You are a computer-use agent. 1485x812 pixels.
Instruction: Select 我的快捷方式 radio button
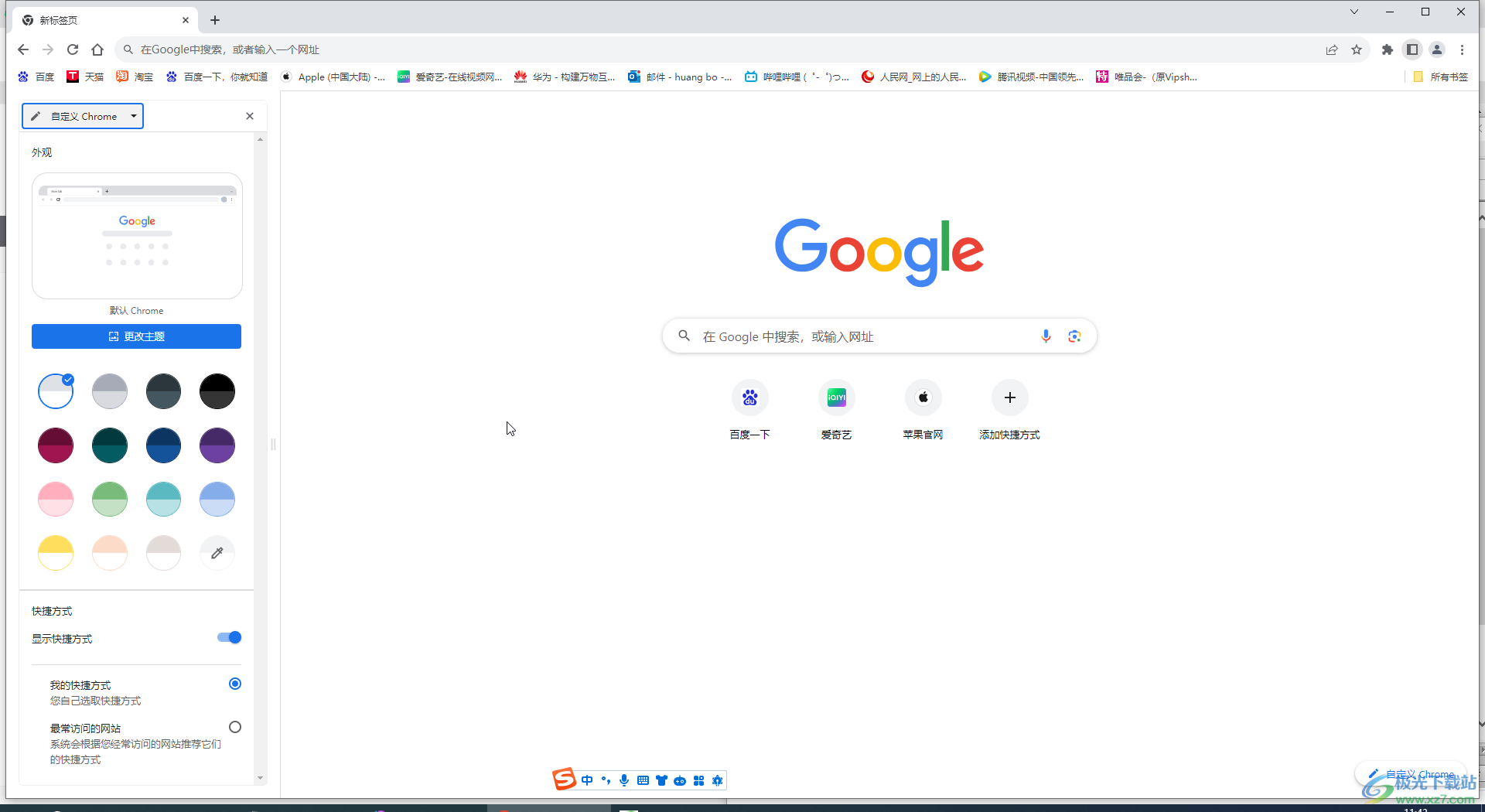click(235, 684)
